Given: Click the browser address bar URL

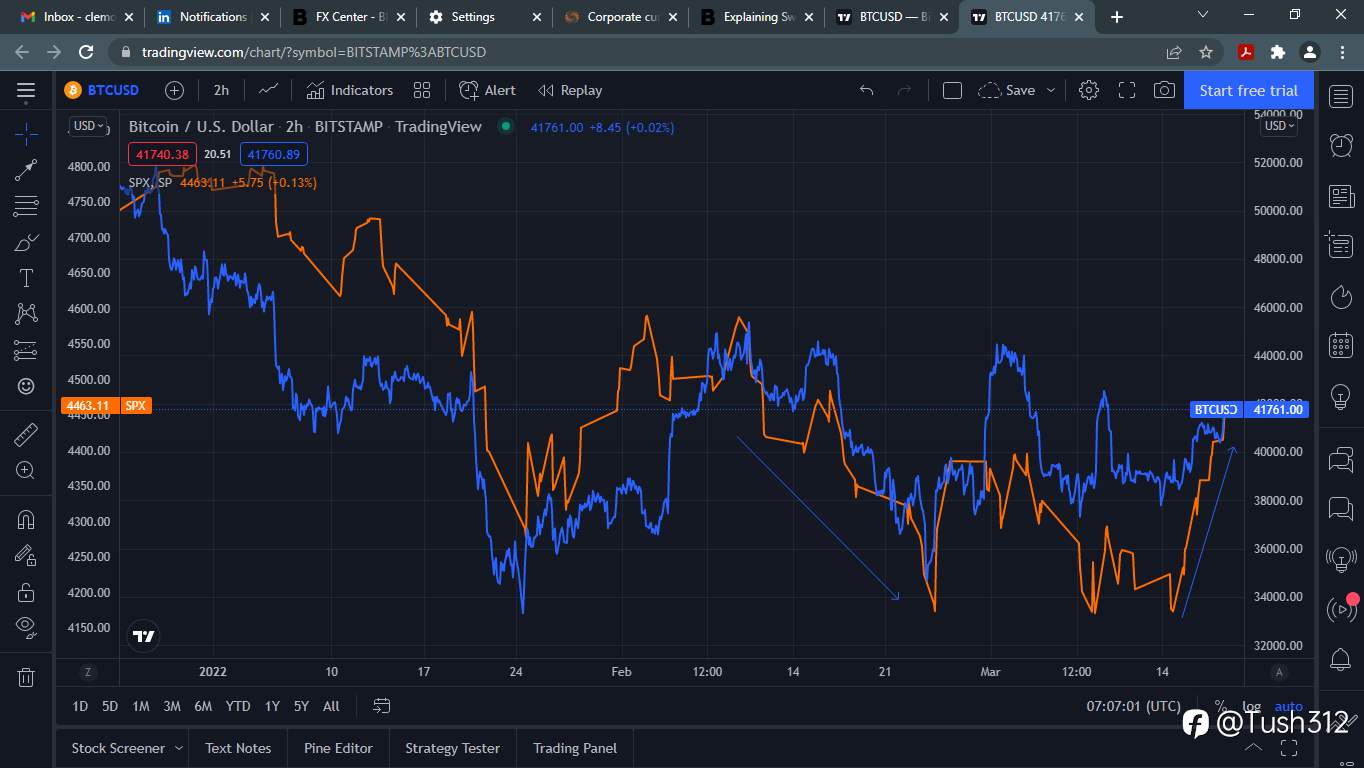Looking at the screenshot, I should [x=314, y=52].
